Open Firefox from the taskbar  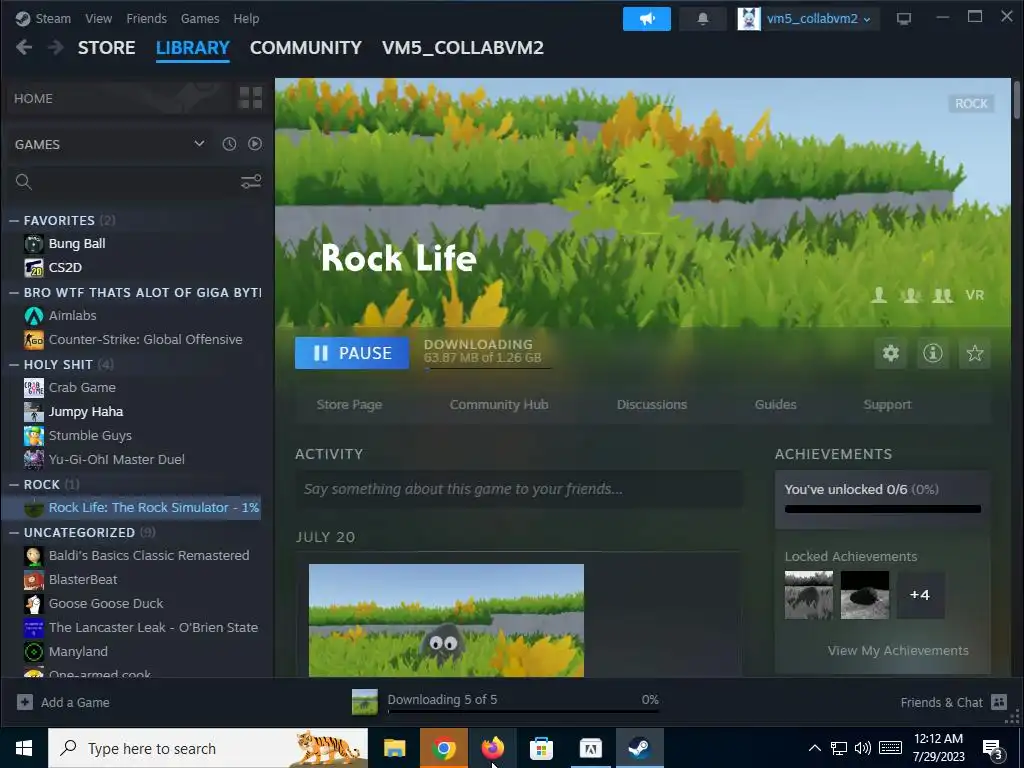coord(492,748)
